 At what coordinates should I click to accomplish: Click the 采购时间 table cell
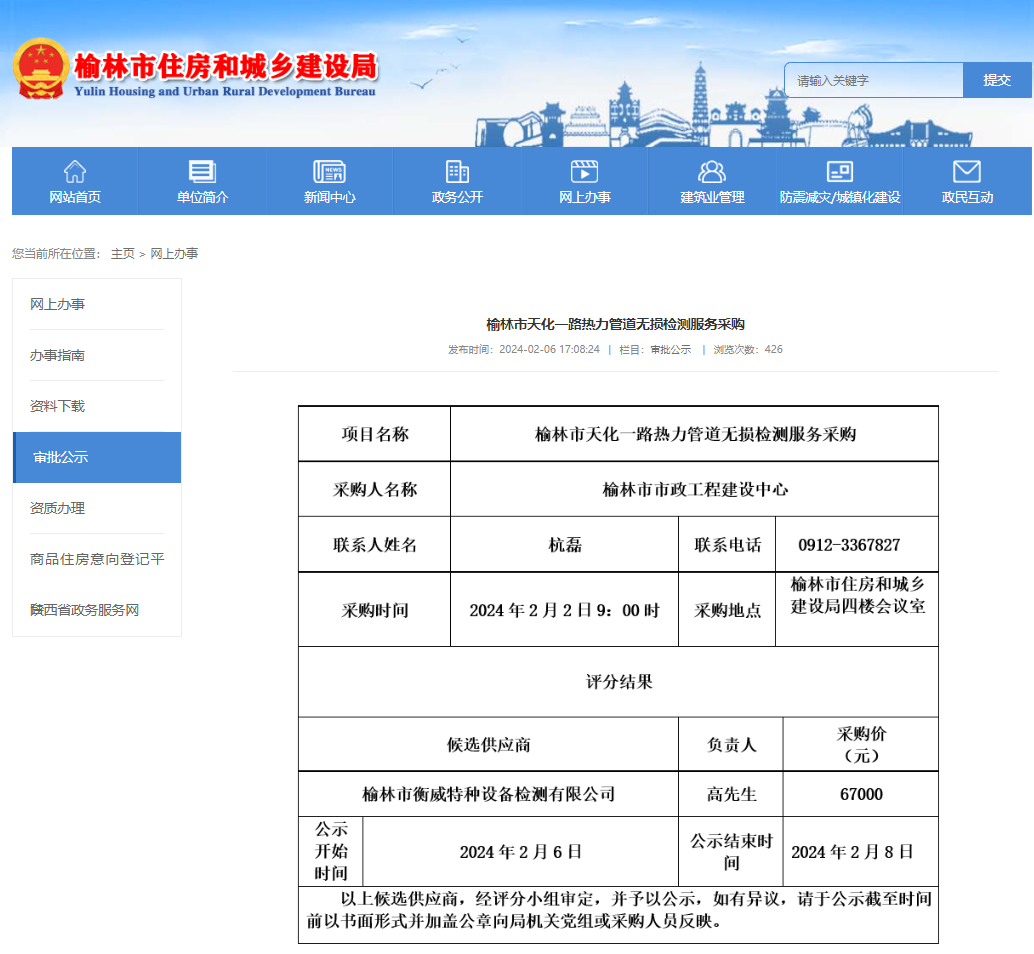375,611
